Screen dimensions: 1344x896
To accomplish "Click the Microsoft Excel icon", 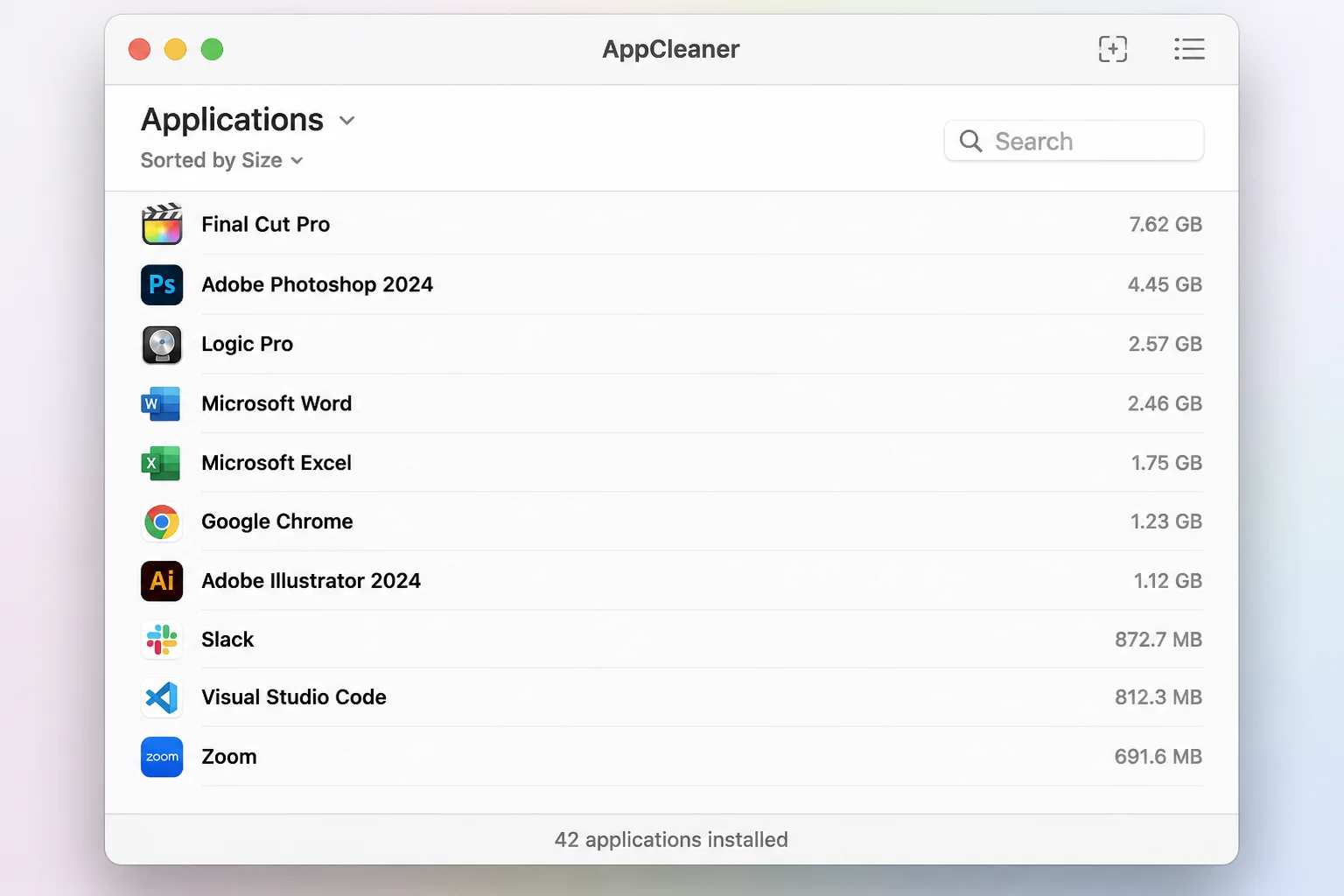I will 161,463.
